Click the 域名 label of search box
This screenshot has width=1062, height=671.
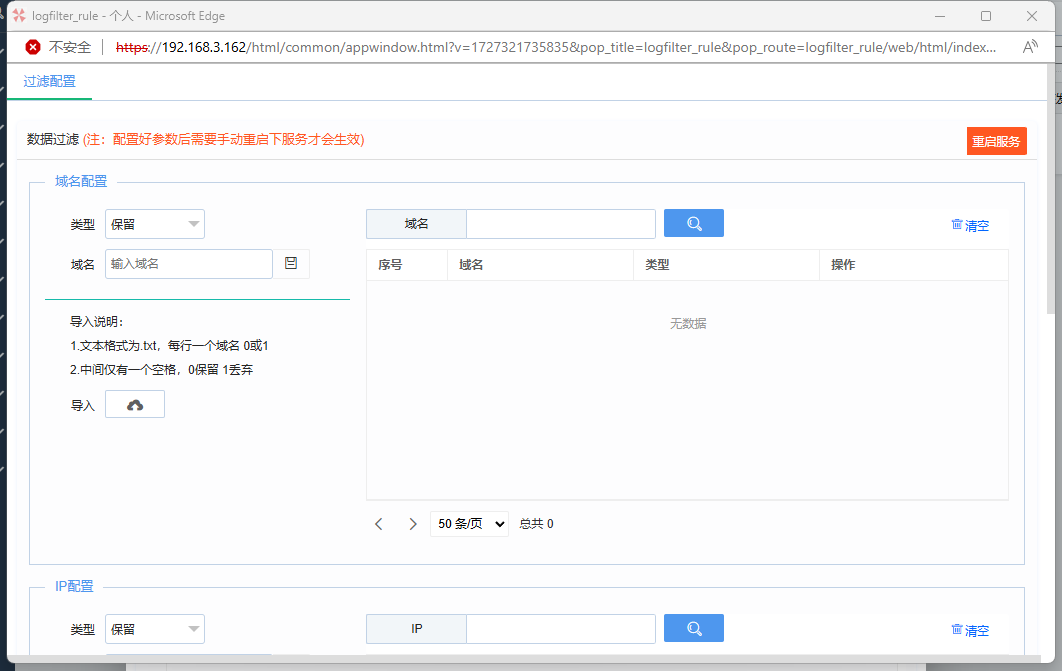(x=417, y=223)
